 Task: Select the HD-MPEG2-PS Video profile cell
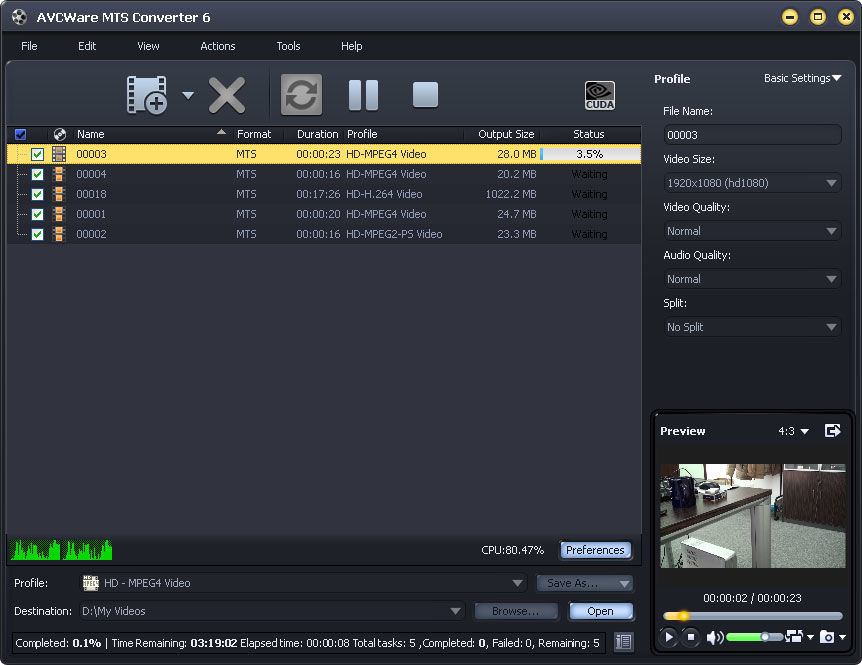click(x=394, y=234)
